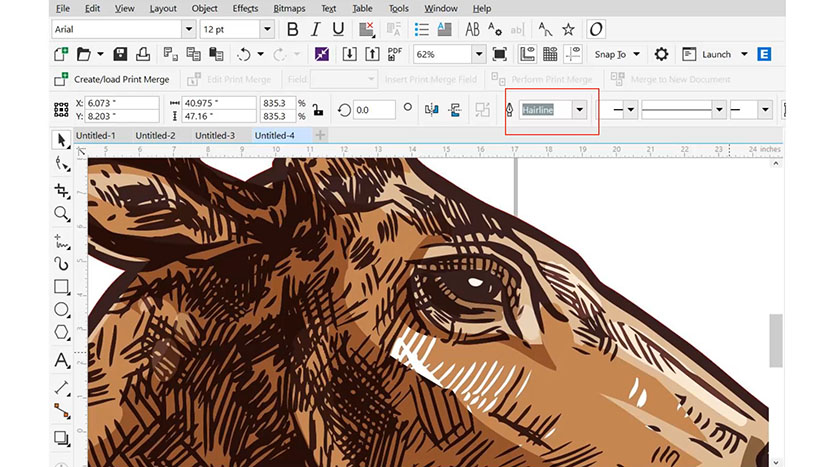830x467 pixels.
Task: Open the Hairline outline width dropdown
Action: click(x=579, y=110)
